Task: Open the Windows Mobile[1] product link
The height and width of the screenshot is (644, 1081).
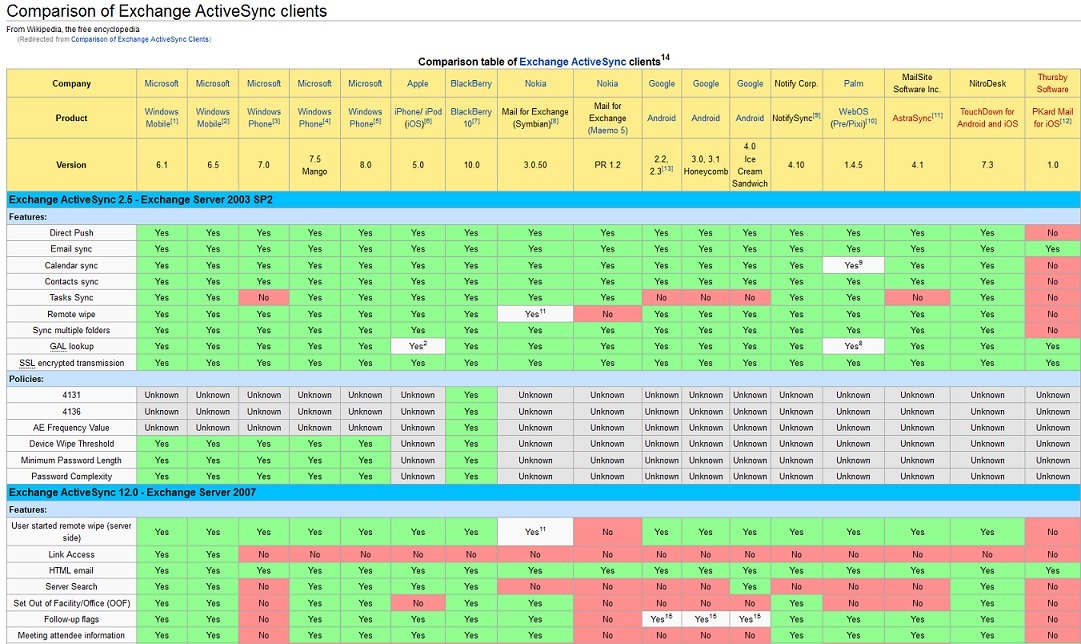Action: click(161, 117)
